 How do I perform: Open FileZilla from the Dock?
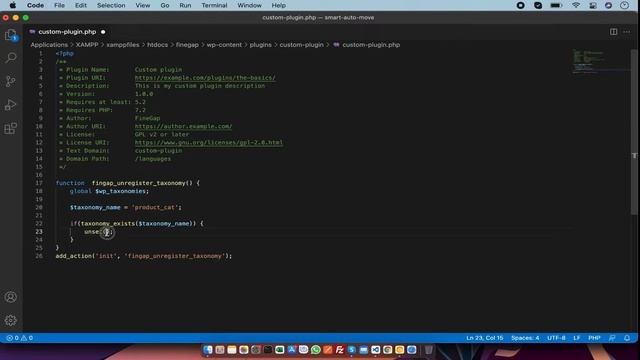(340, 350)
